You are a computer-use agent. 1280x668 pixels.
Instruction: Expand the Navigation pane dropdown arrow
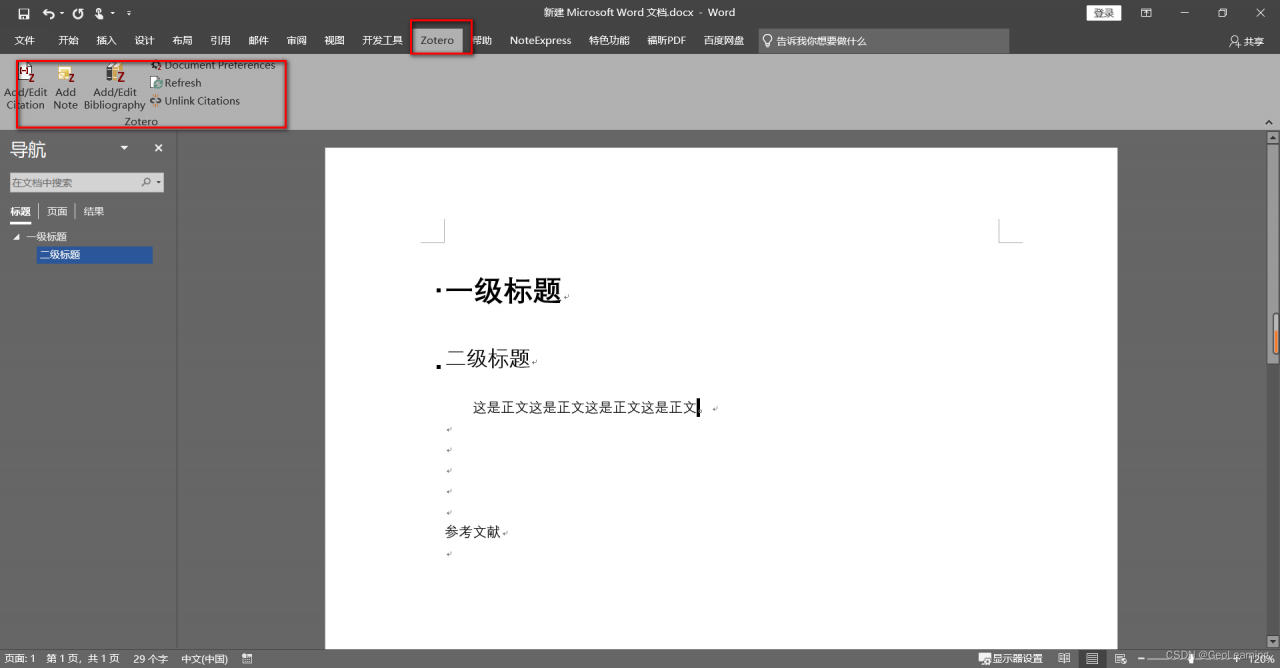click(123, 147)
